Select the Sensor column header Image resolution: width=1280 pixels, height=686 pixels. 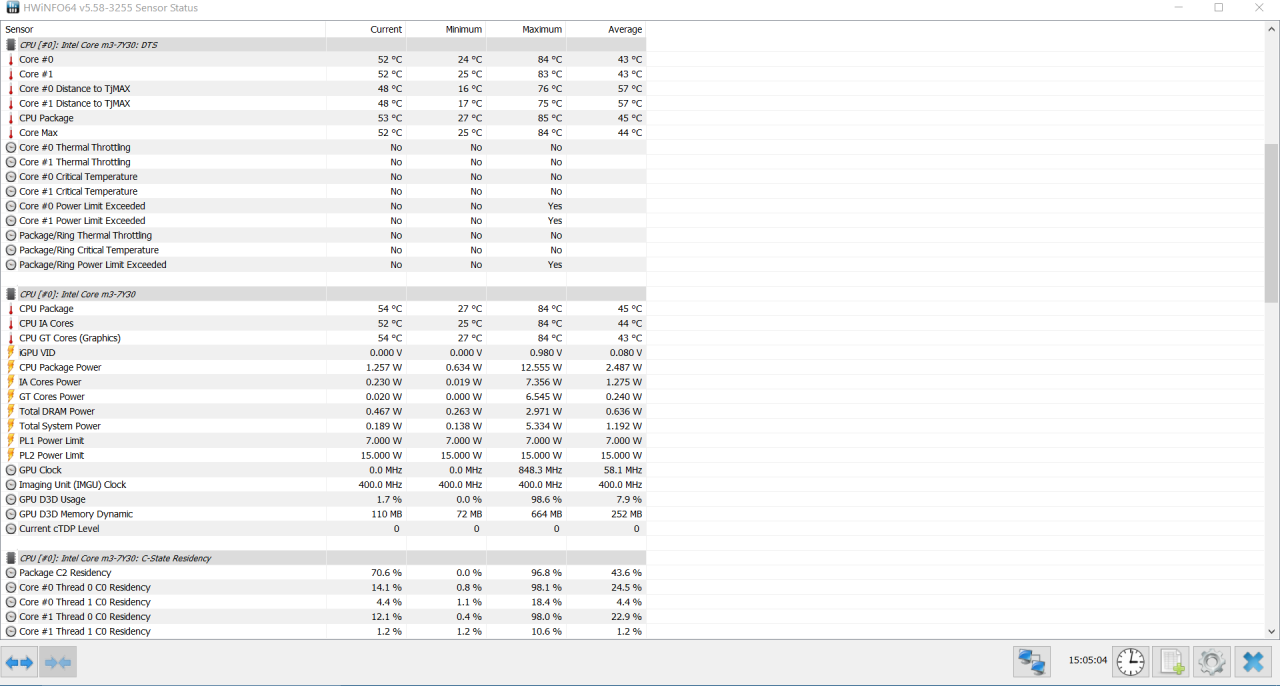click(163, 30)
